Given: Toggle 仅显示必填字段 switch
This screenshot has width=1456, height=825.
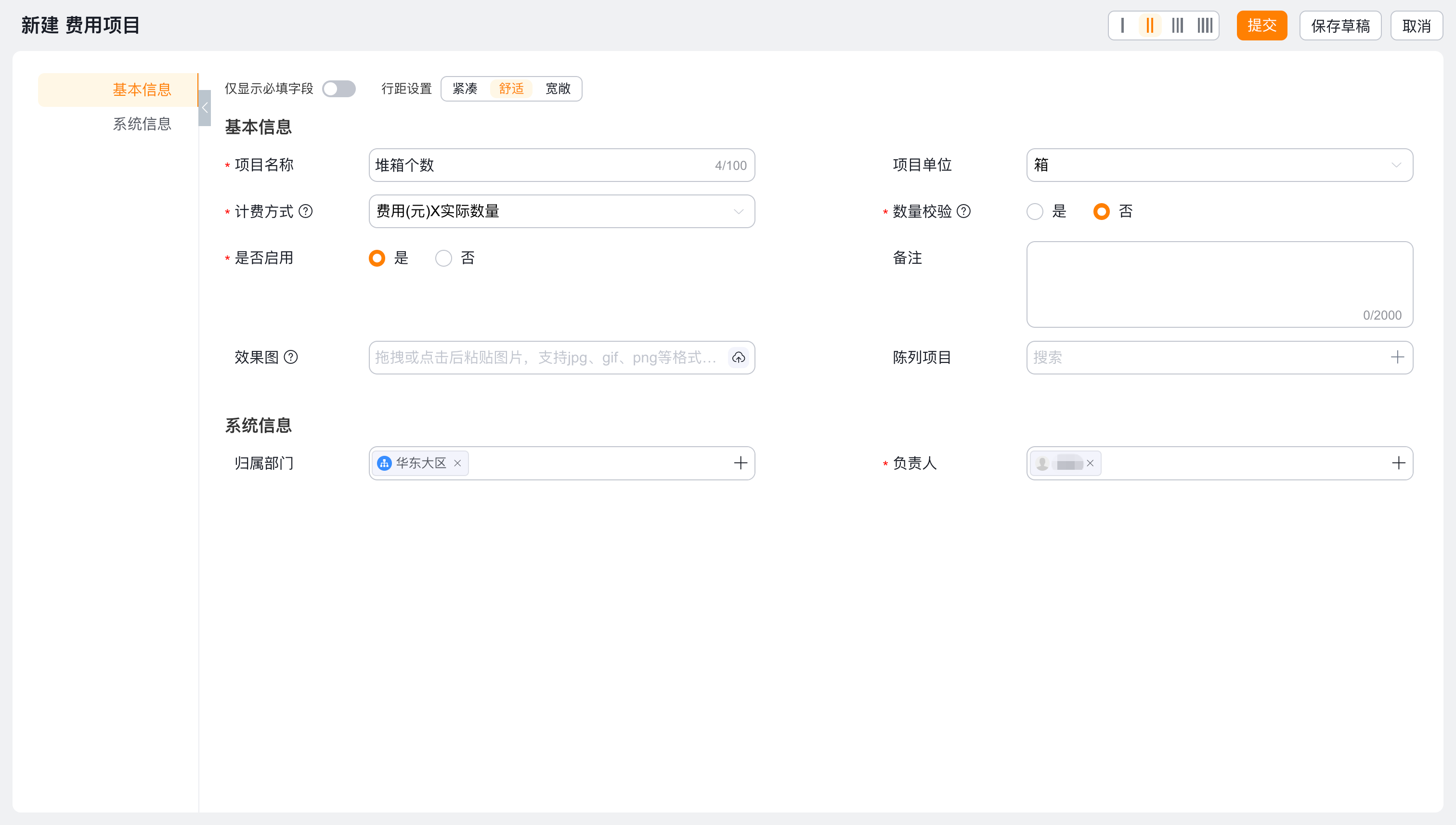Looking at the screenshot, I should click(x=339, y=89).
